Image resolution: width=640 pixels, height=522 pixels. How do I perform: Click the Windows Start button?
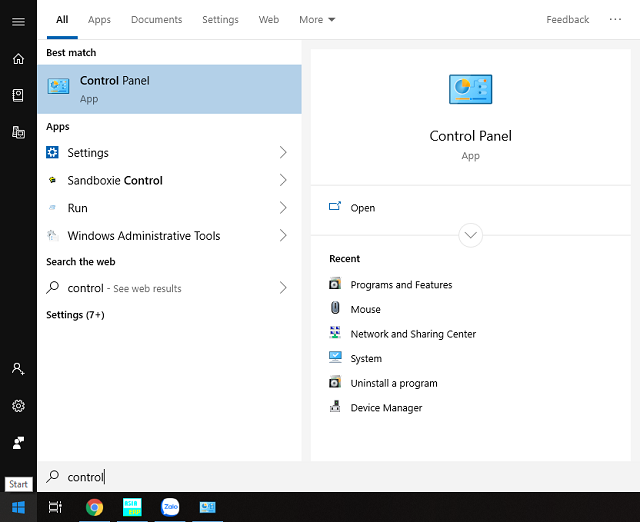(x=18, y=507)
